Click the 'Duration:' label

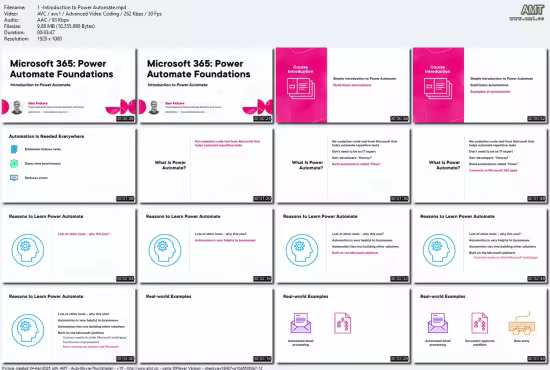coord(14,33)
